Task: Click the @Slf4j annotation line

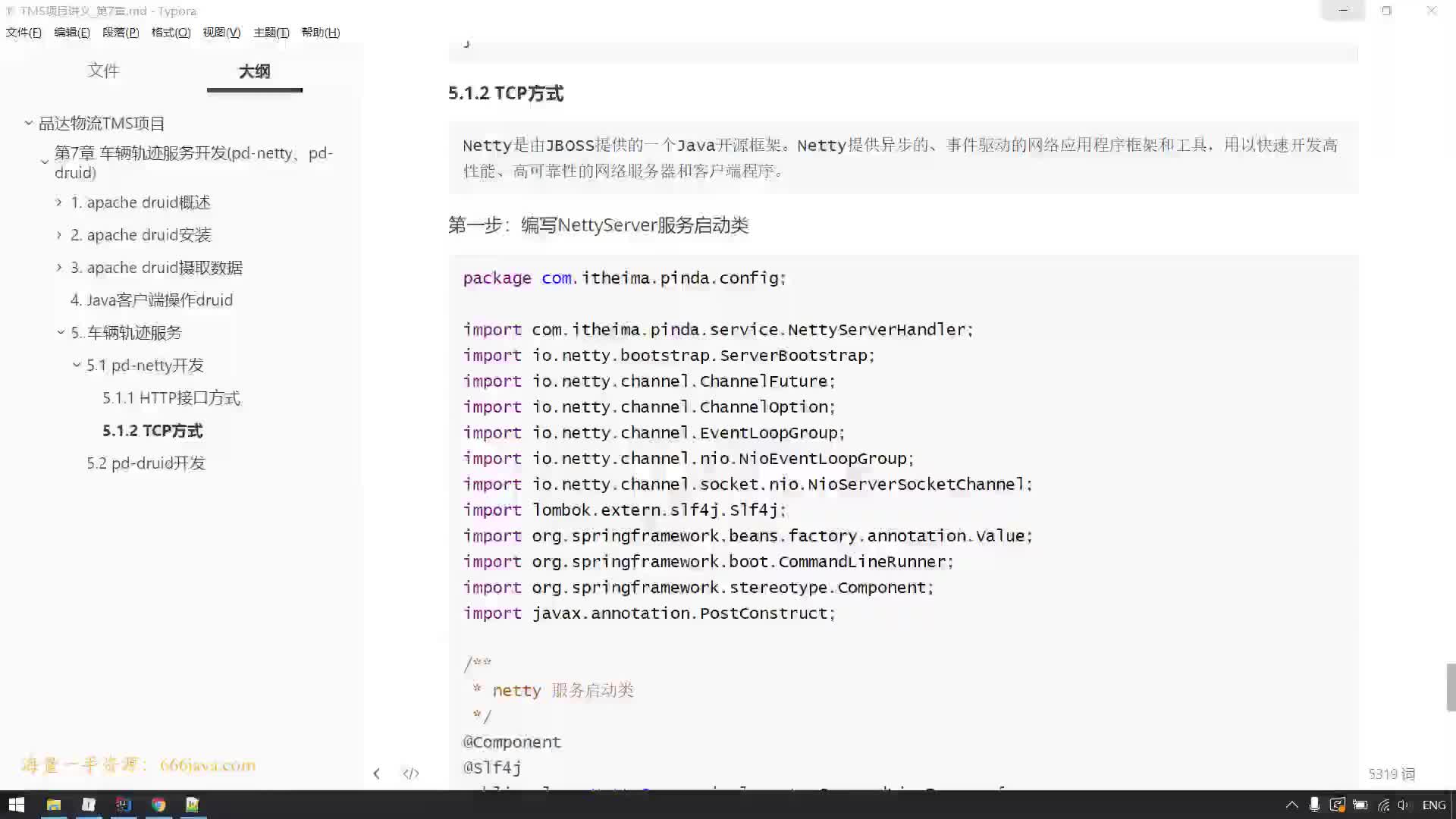Action: click(492, 768)
